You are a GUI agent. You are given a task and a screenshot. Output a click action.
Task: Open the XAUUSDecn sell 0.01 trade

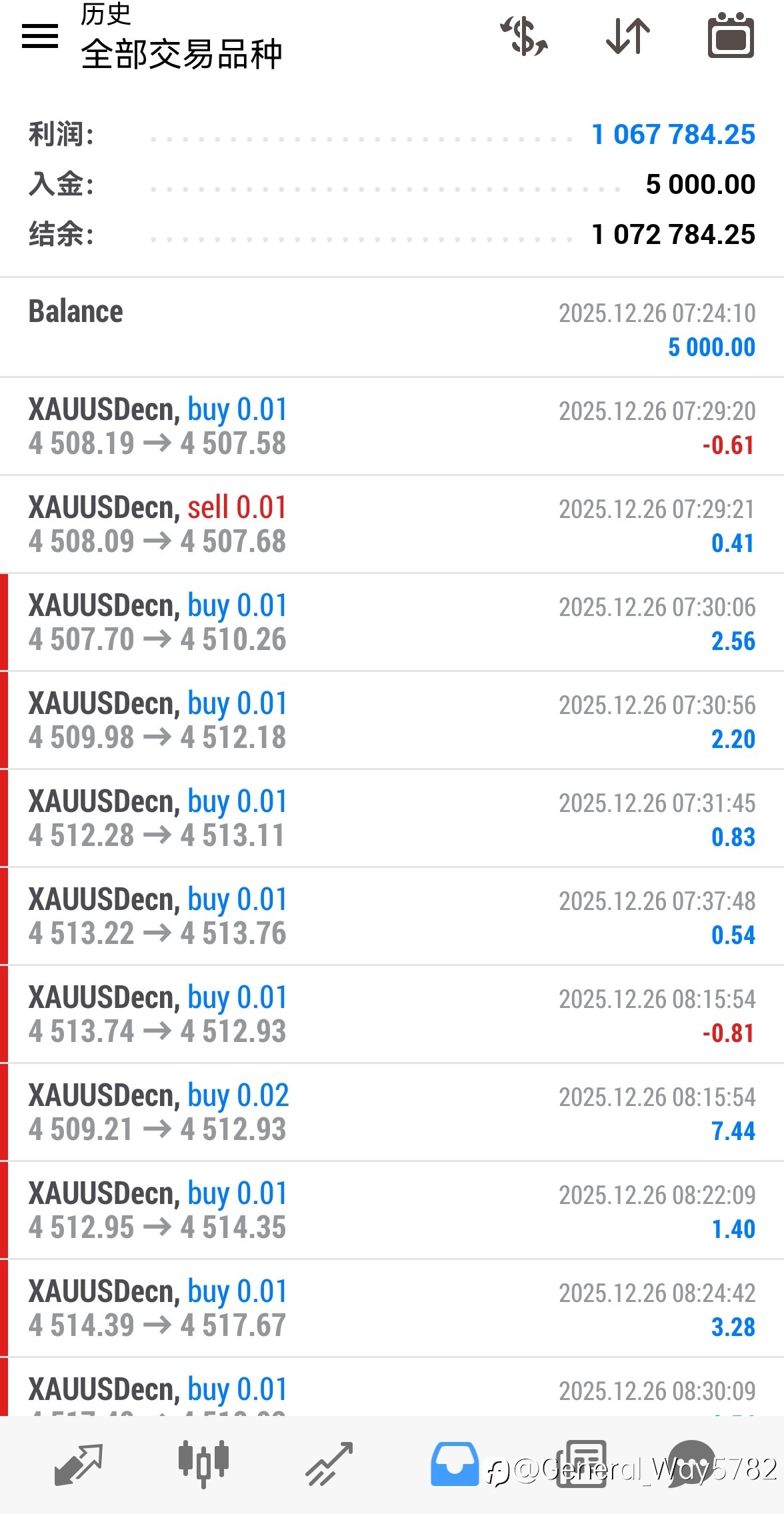point(392,525)
